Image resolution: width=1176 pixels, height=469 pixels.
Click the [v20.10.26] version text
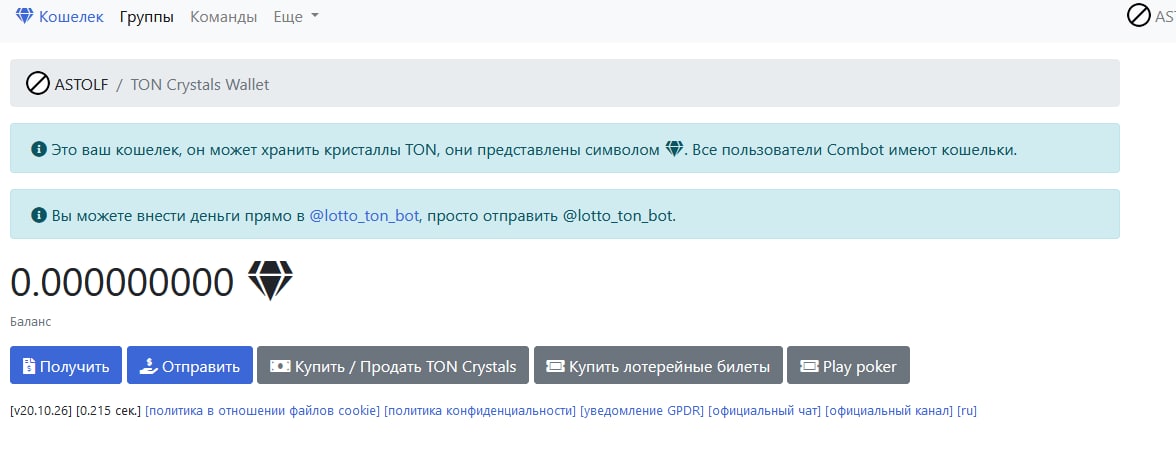(x=41, y=411)
